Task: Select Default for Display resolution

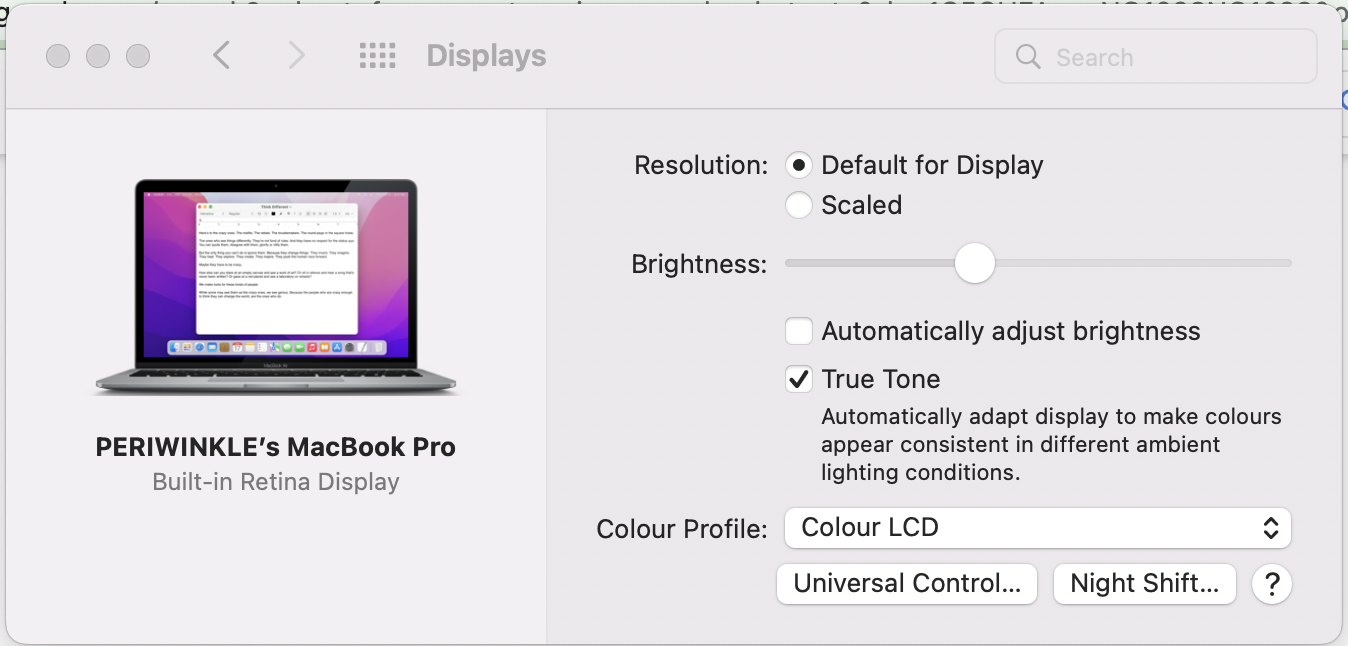Action: pos(799,165)
